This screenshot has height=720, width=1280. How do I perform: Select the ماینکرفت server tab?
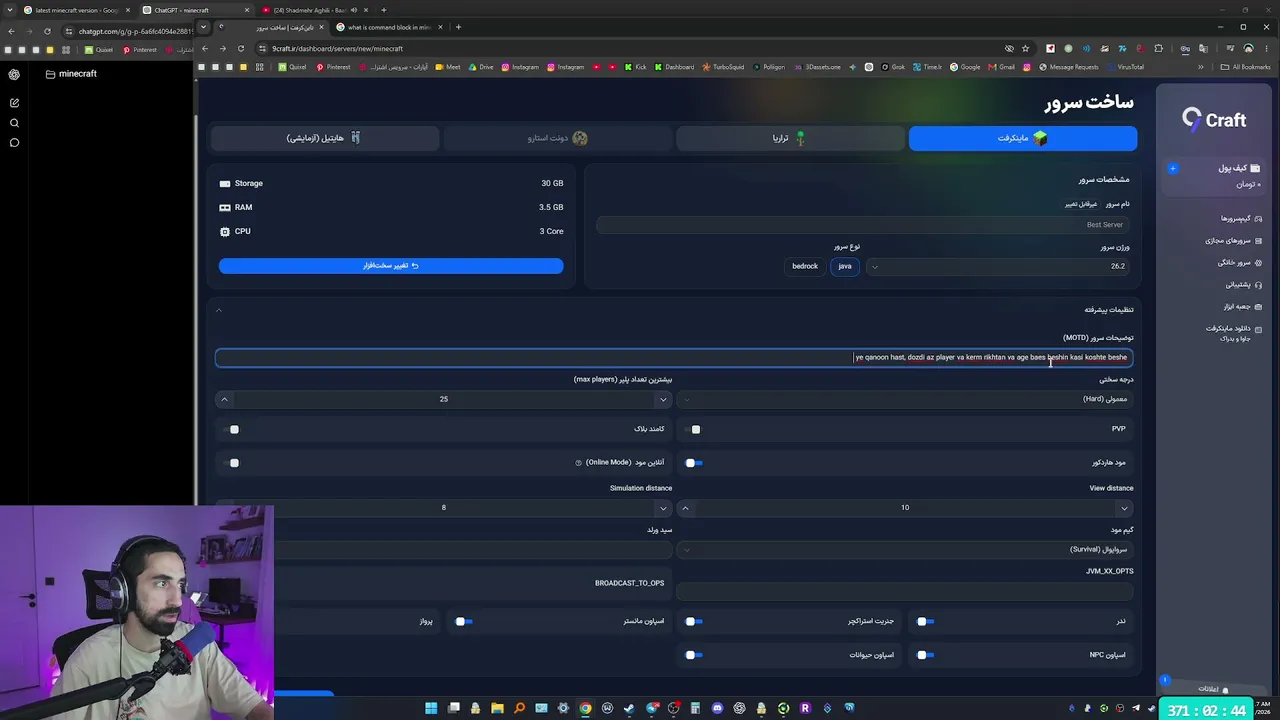(x=1023, y=138)
